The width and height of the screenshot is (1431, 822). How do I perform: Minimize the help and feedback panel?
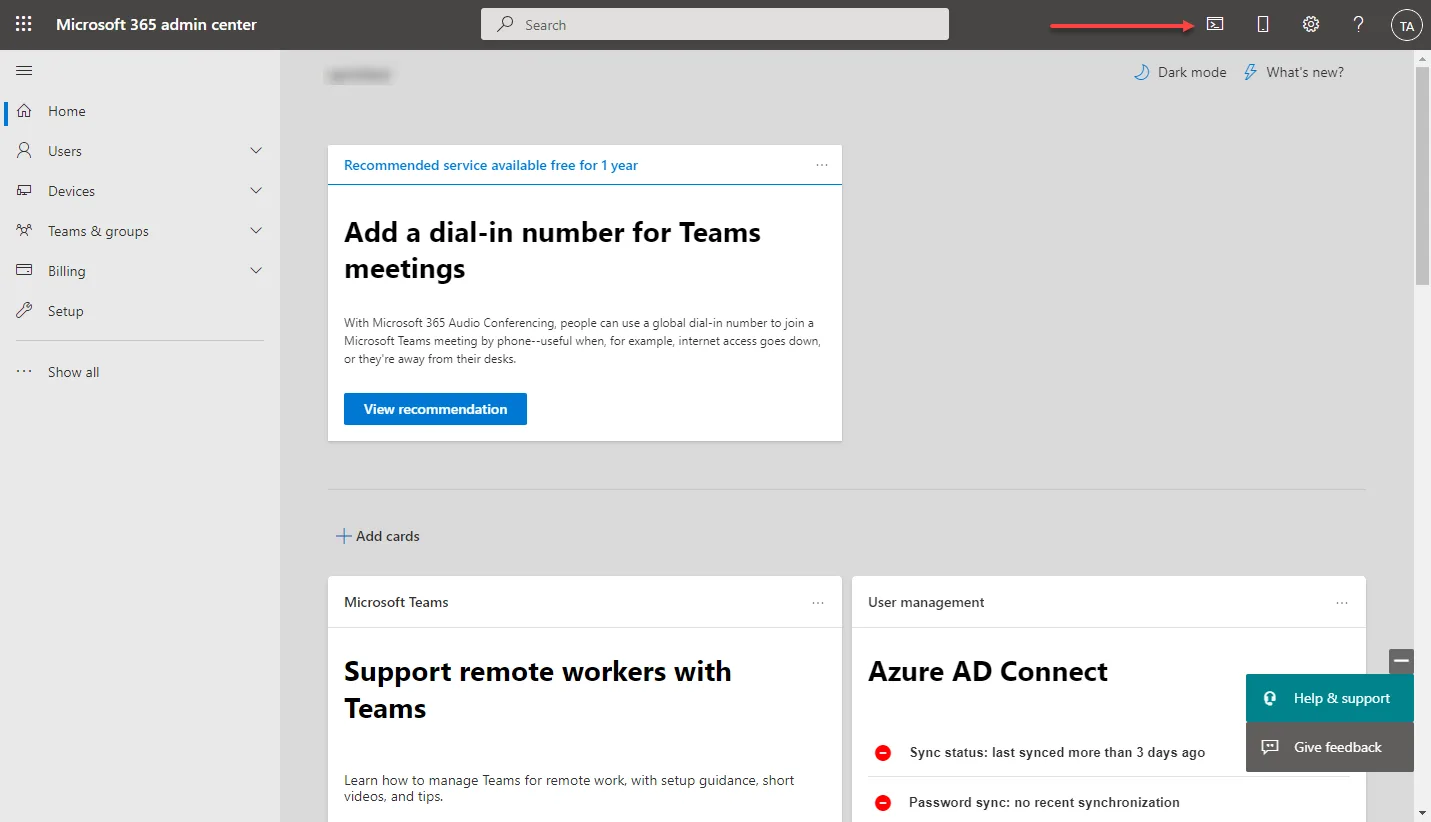click(1401, 661)
